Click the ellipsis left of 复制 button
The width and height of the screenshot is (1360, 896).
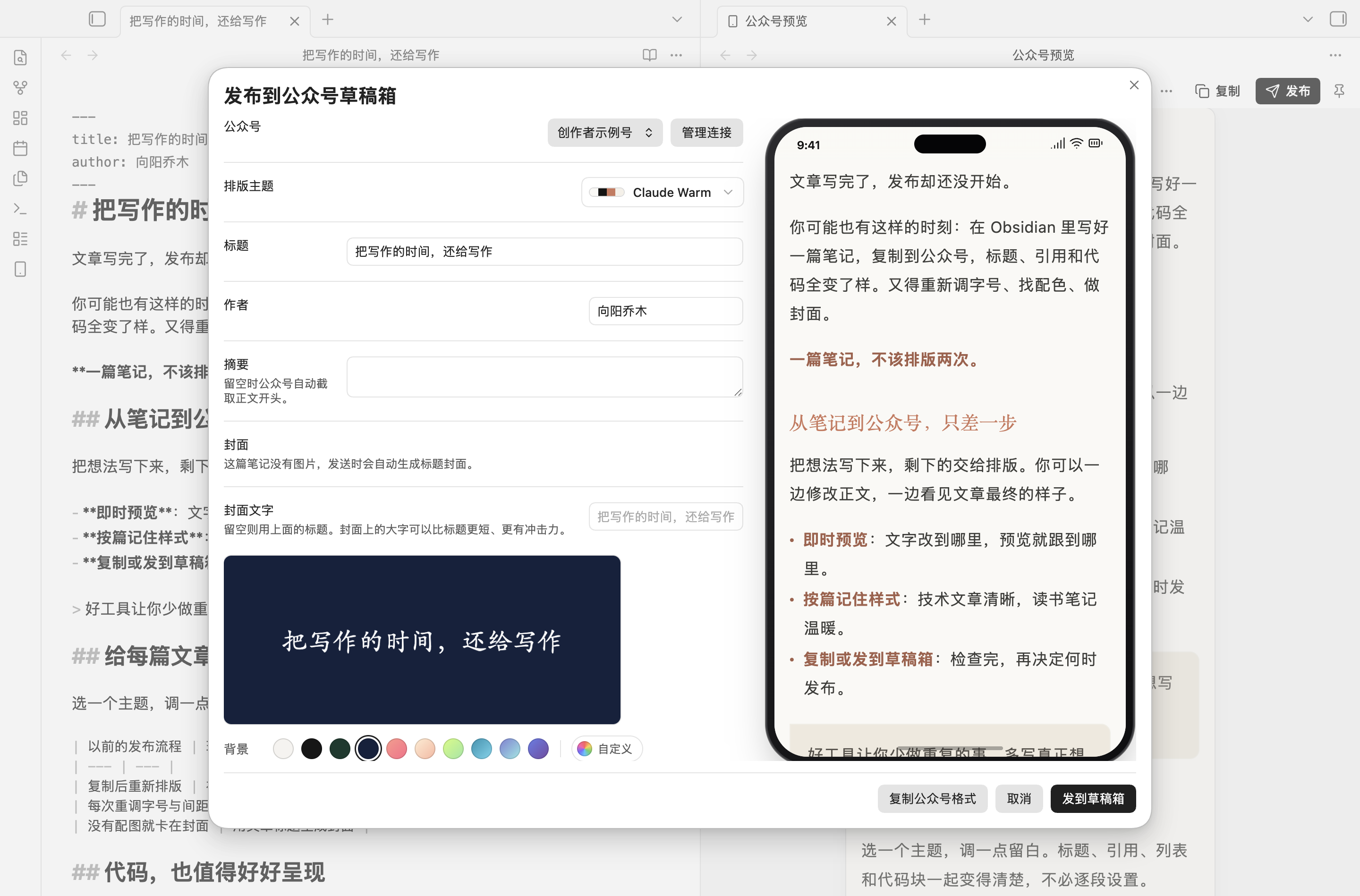(x=1166, y=91)
